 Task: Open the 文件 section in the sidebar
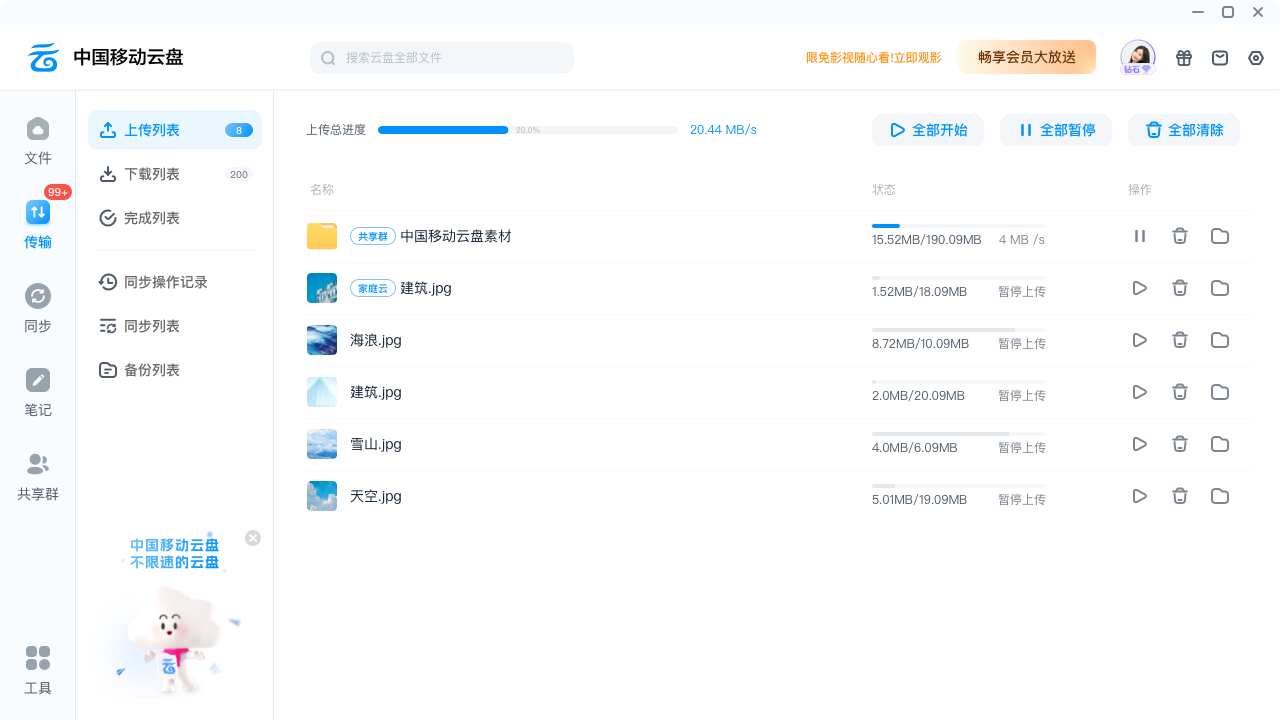point(37,140)
